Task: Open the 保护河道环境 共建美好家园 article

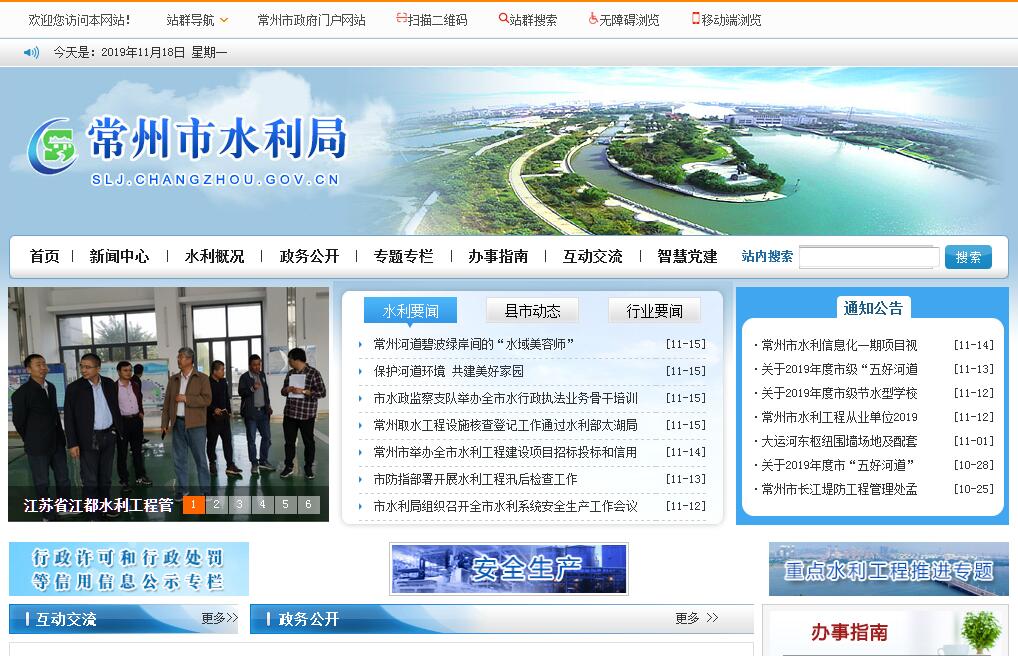Action: click(x=448, y=371)
